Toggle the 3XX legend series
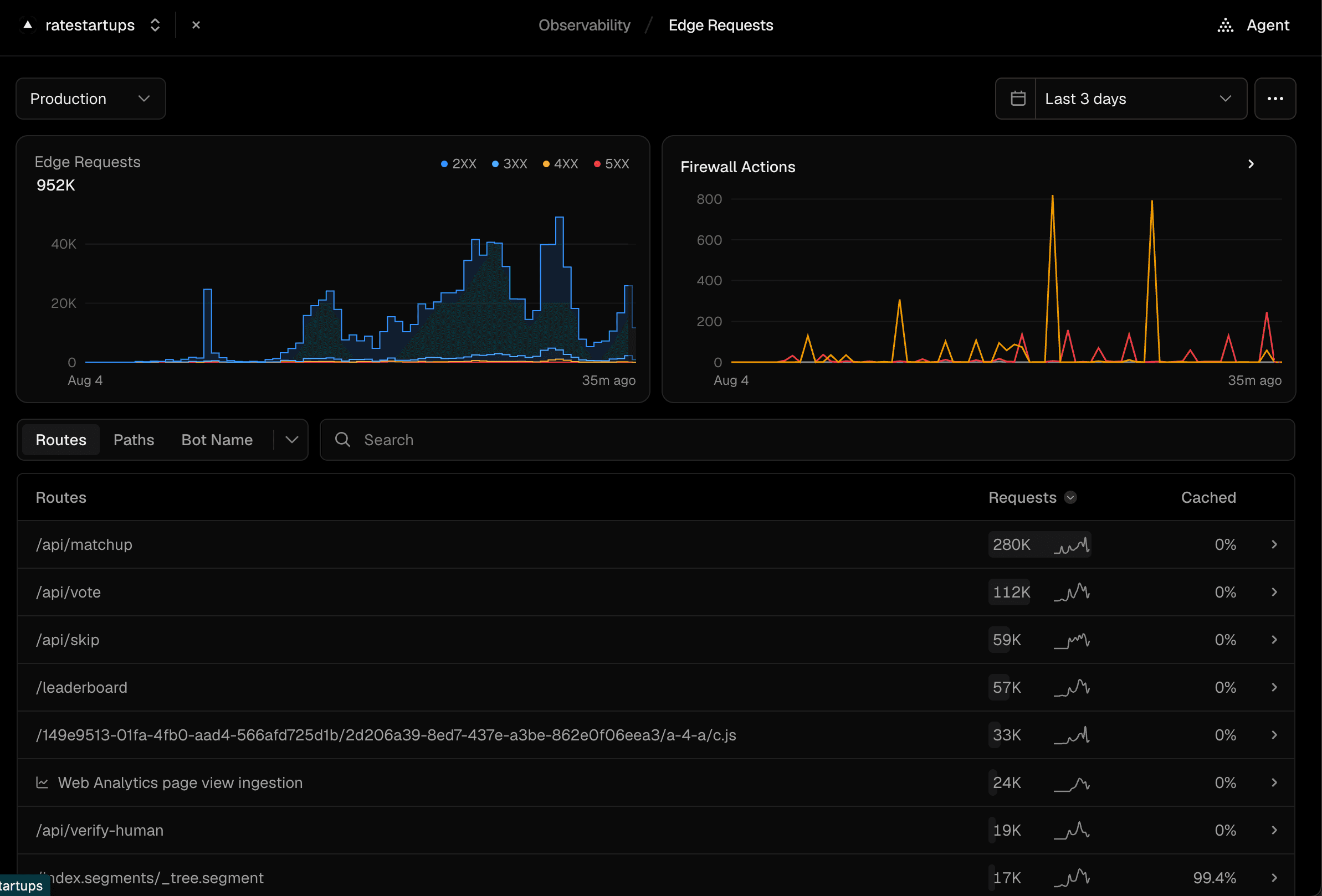Image resolution: width=1322 pixels, height=896 pixels. click(x=510, y=164)
